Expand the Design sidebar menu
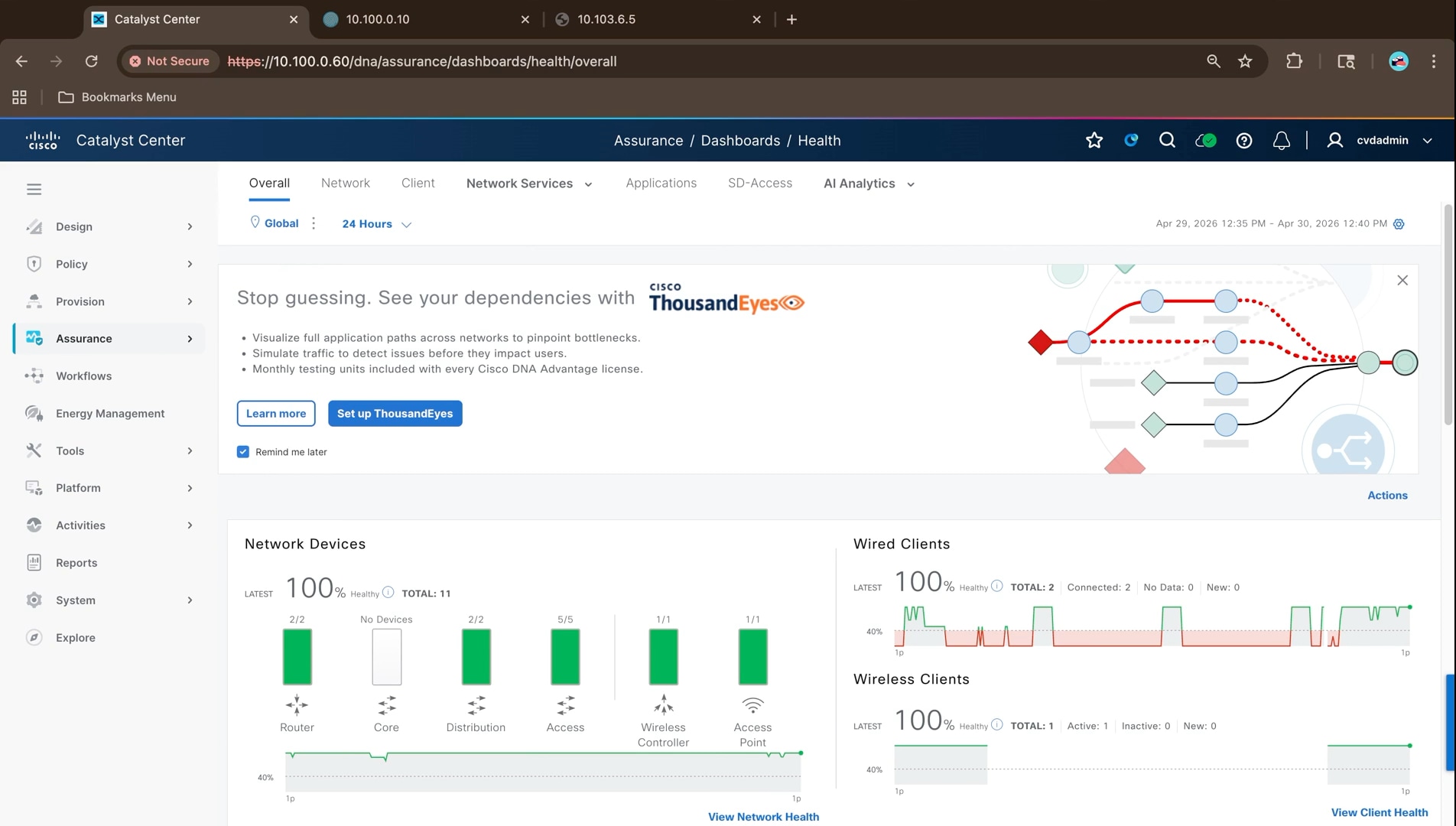The height and width of the screenshot is (826, 1456). (x=109, y=226)
